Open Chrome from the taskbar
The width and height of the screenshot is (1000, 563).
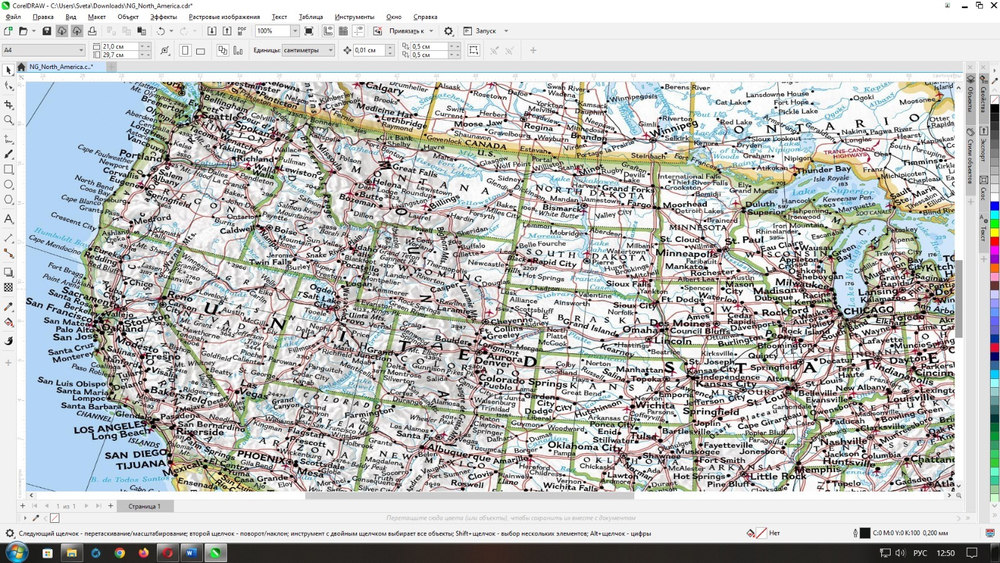(119, 553)
